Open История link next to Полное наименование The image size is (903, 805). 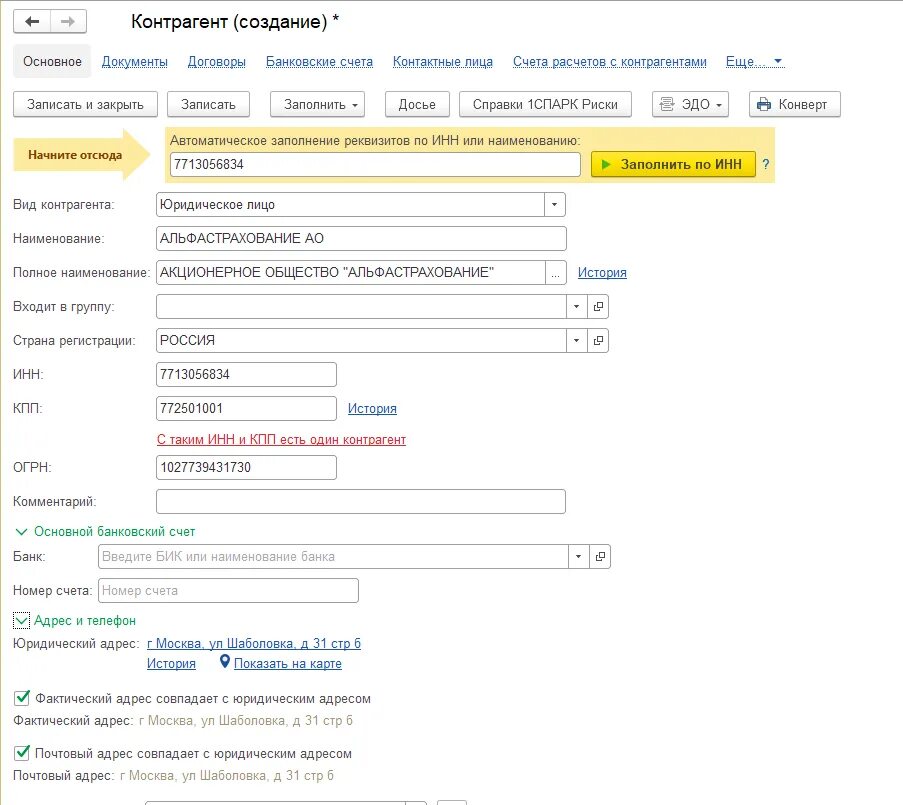pos(602,272)
